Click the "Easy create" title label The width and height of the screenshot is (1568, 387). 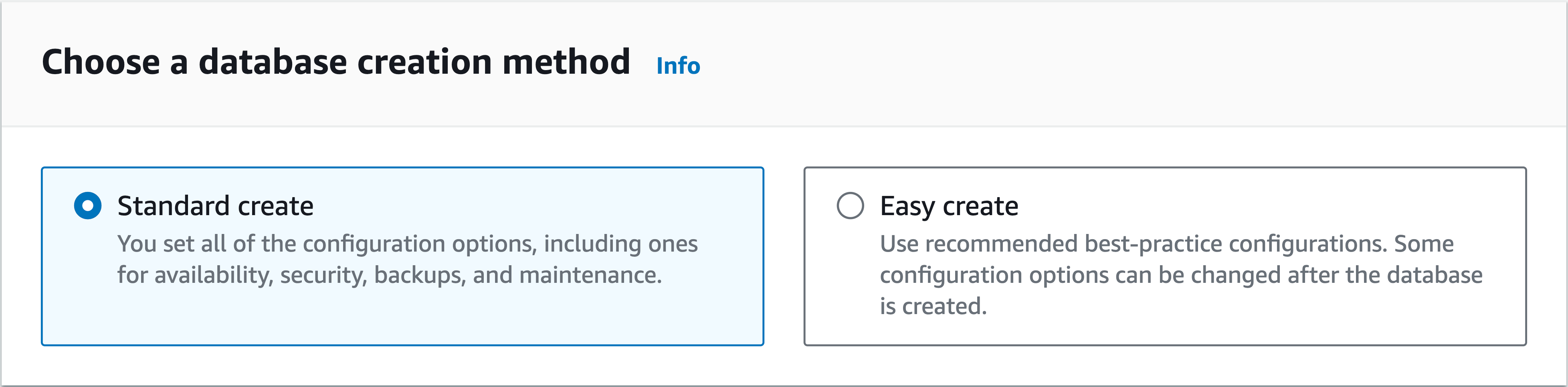tap(948, 206)
